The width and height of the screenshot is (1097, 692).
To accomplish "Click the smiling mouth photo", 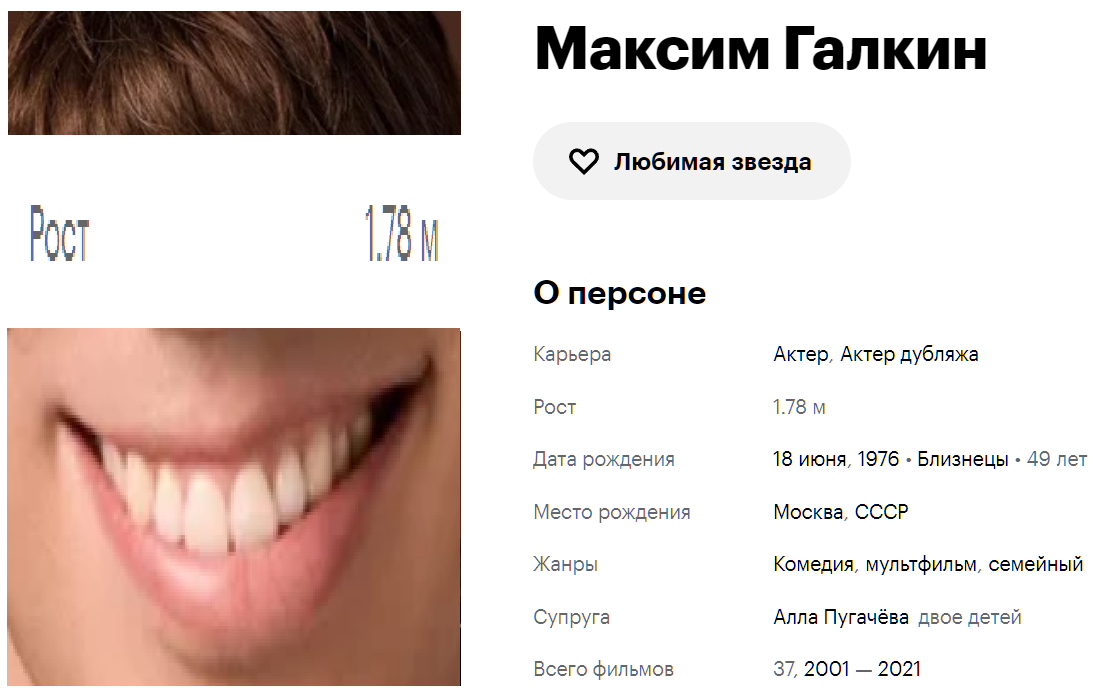I will click(234, 507).
